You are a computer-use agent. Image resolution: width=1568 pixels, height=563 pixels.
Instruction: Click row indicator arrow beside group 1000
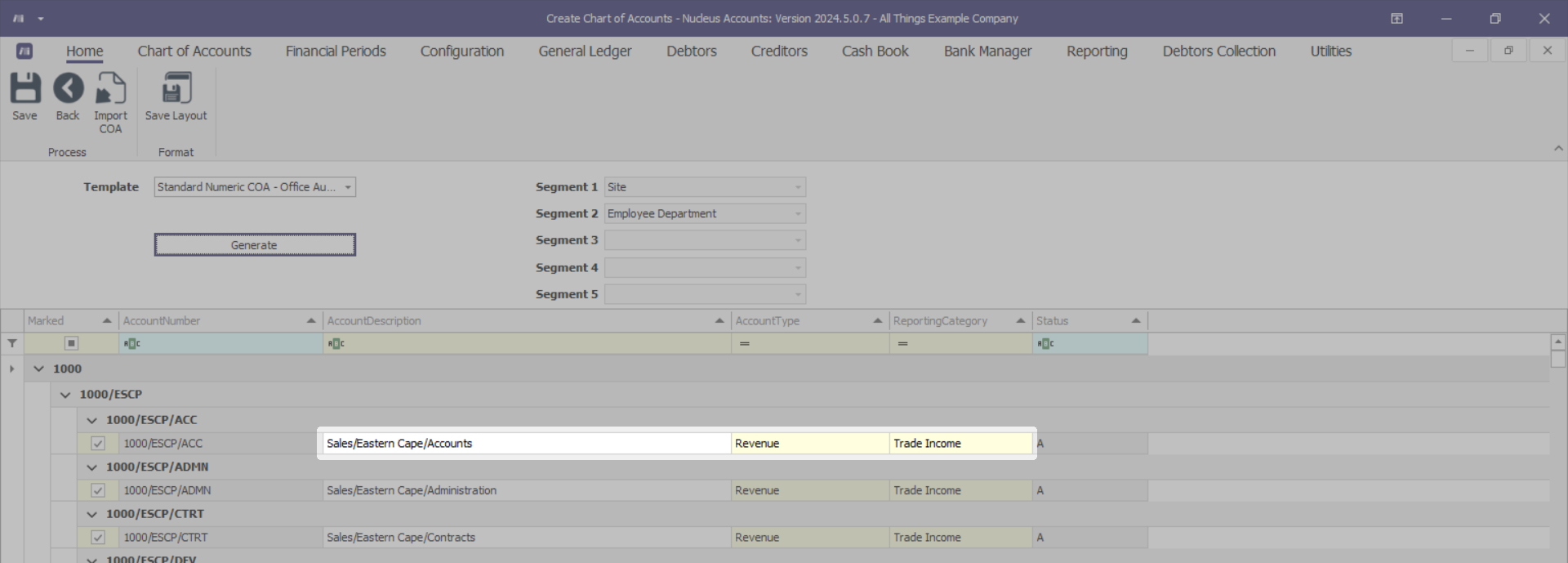coord(11,369)
